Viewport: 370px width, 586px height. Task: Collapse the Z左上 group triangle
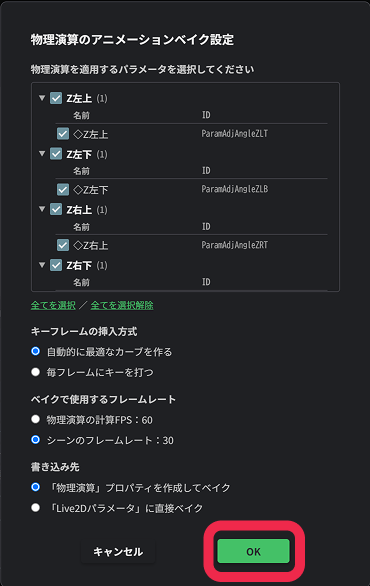pyautogui.click(x=42, y=98)
